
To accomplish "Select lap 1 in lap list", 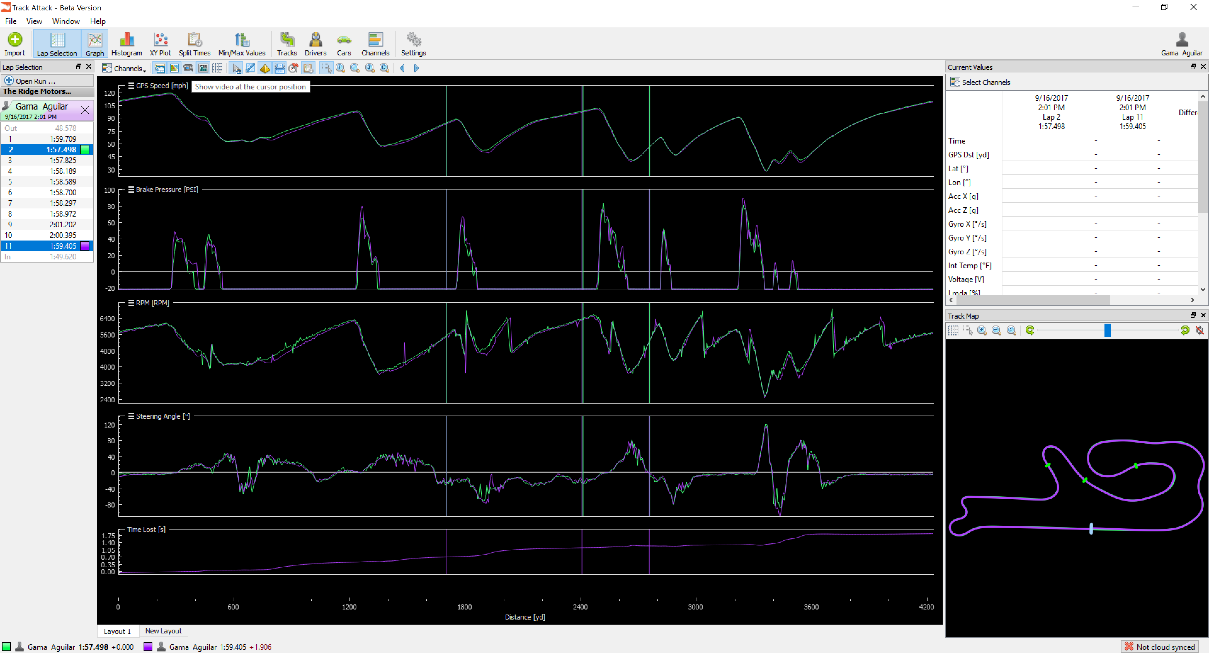I will tap(47, 139).
